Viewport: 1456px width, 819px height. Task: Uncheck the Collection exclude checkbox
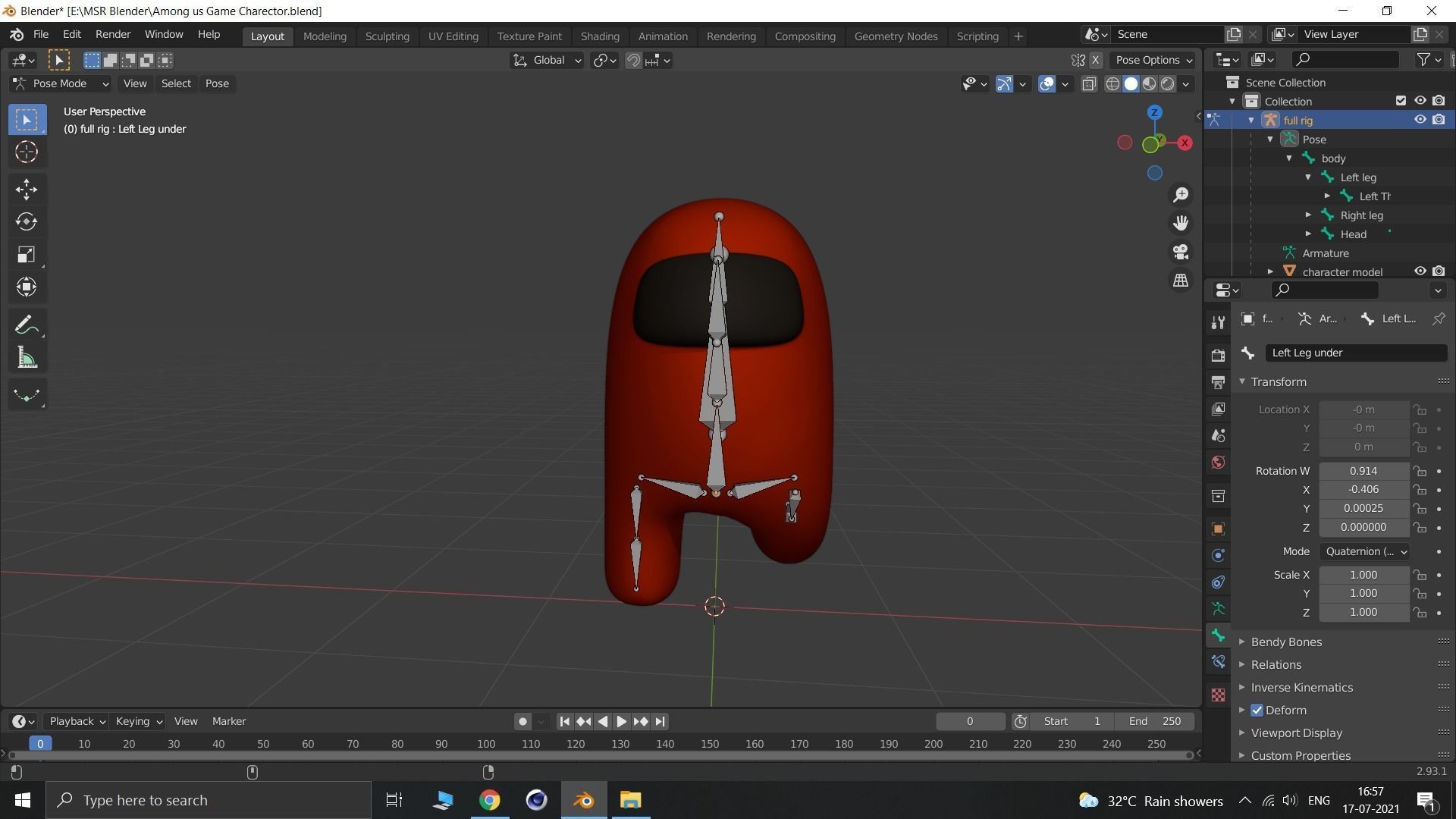1401,101
